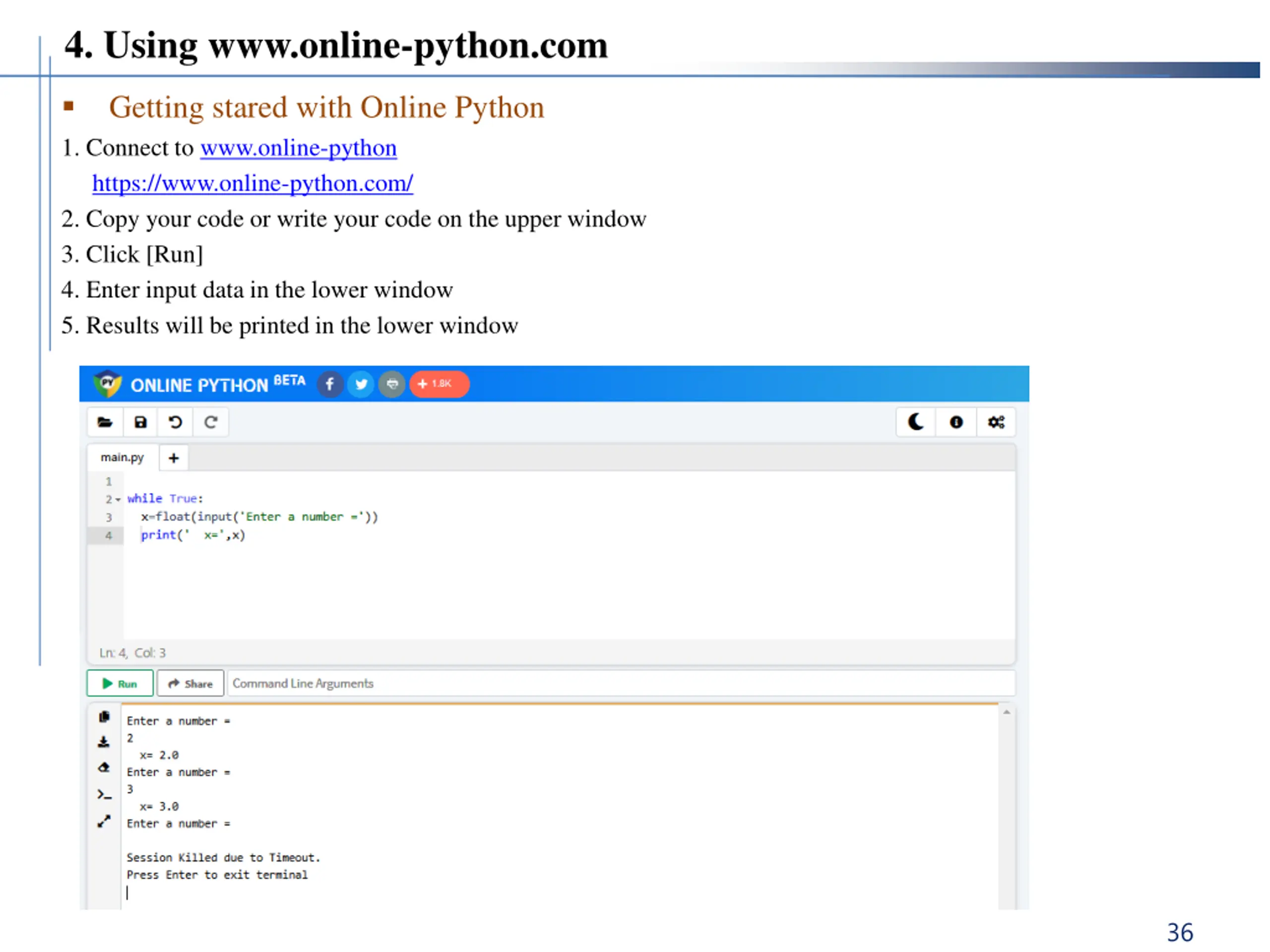Click the redo arrow icon
Image resolution: width=1270 pixels, height=952 pixels.
pyautogui.click(x=211, y=423)
